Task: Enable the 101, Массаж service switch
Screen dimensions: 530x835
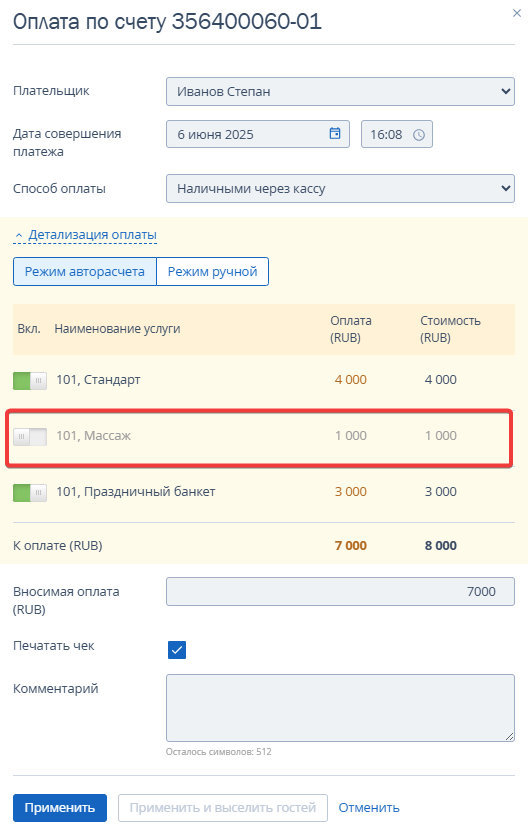Action: (x=30, y=437)
